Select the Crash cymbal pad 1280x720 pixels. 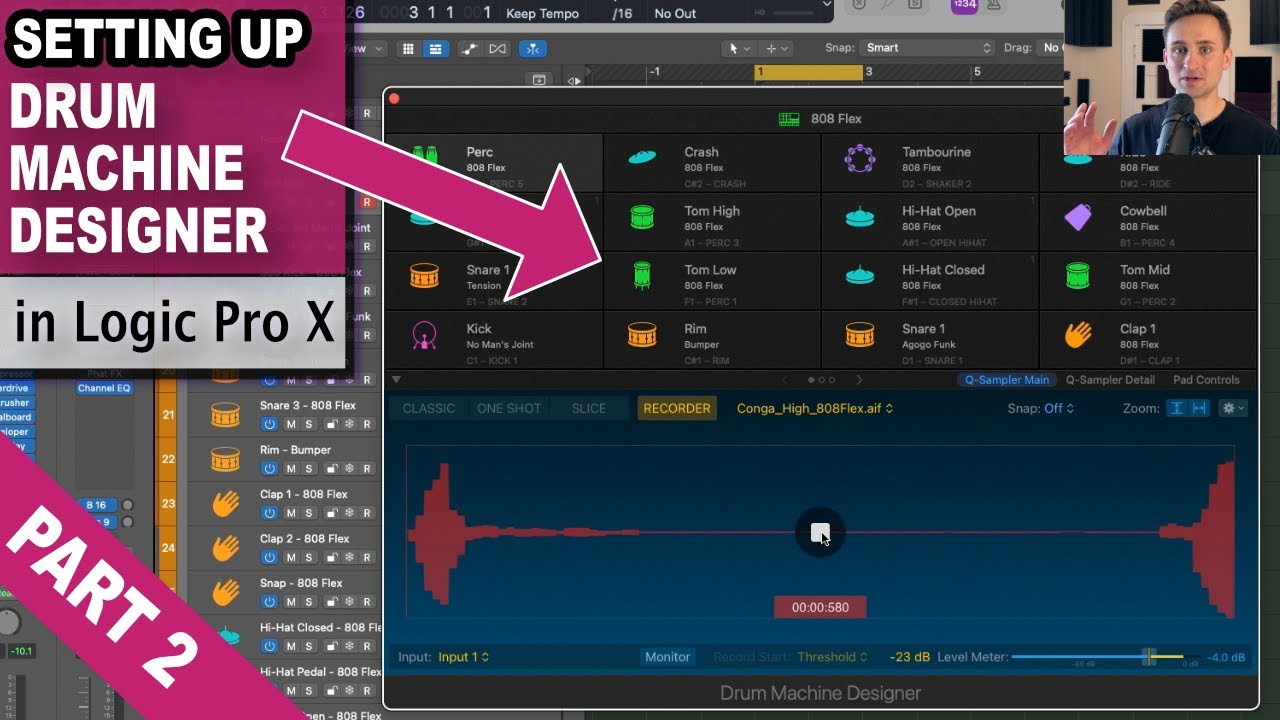point(712,164)
